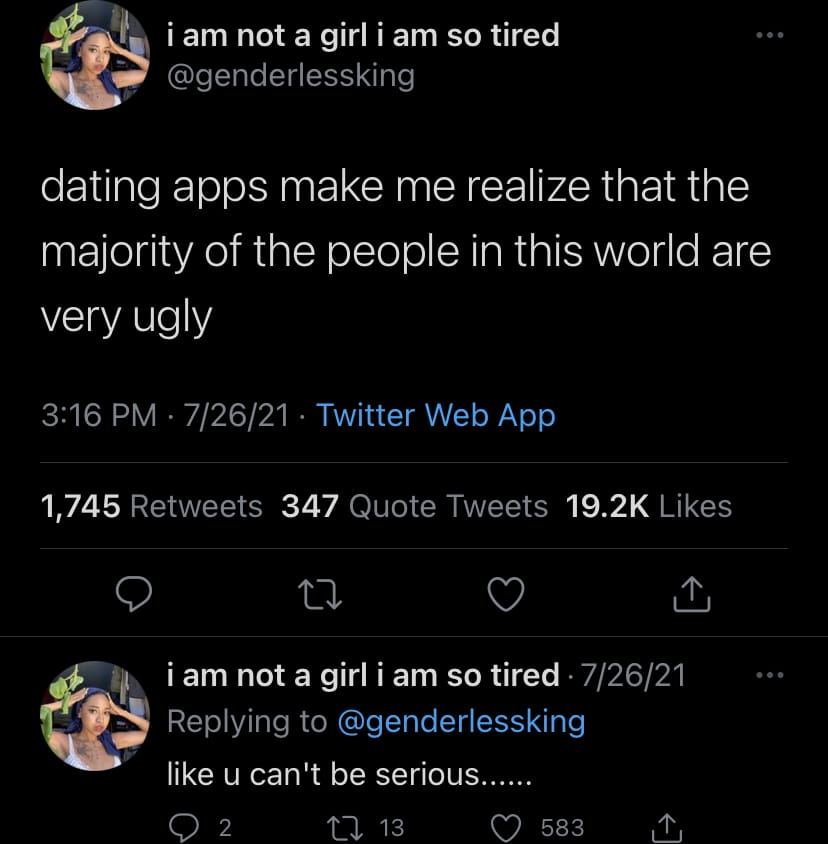828x844 pixels.
Task: Open three-dot menu on reply tweet
Action: coord(769,675)
